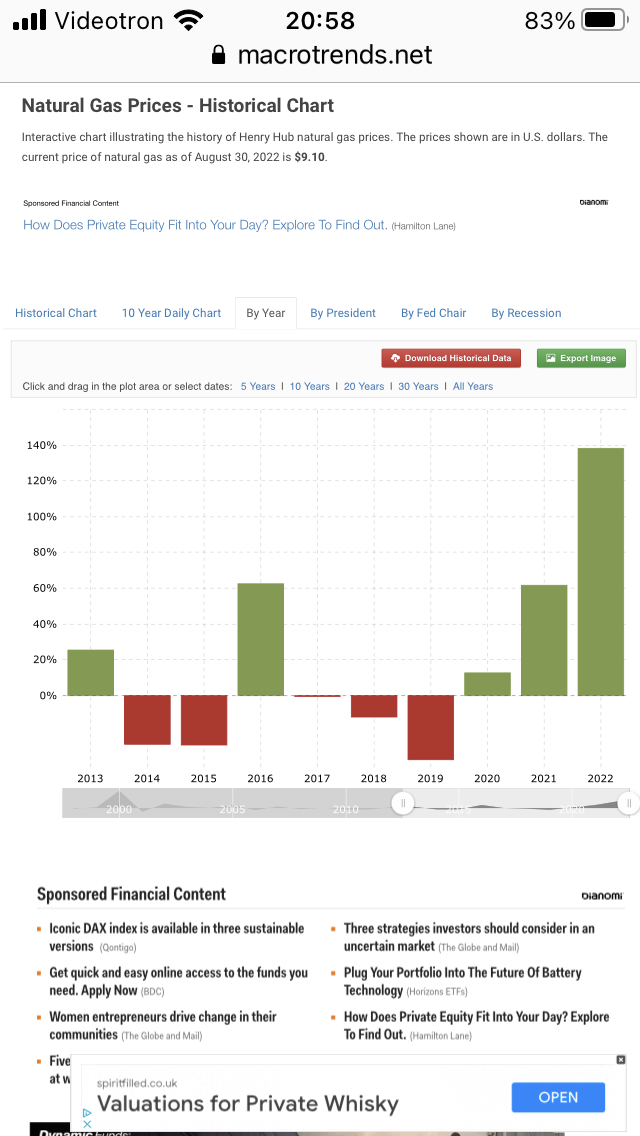Choose the 30 Years date range
Image resolution: width=640 pixels, height=1136 pixels.
[x=418, y=386]
